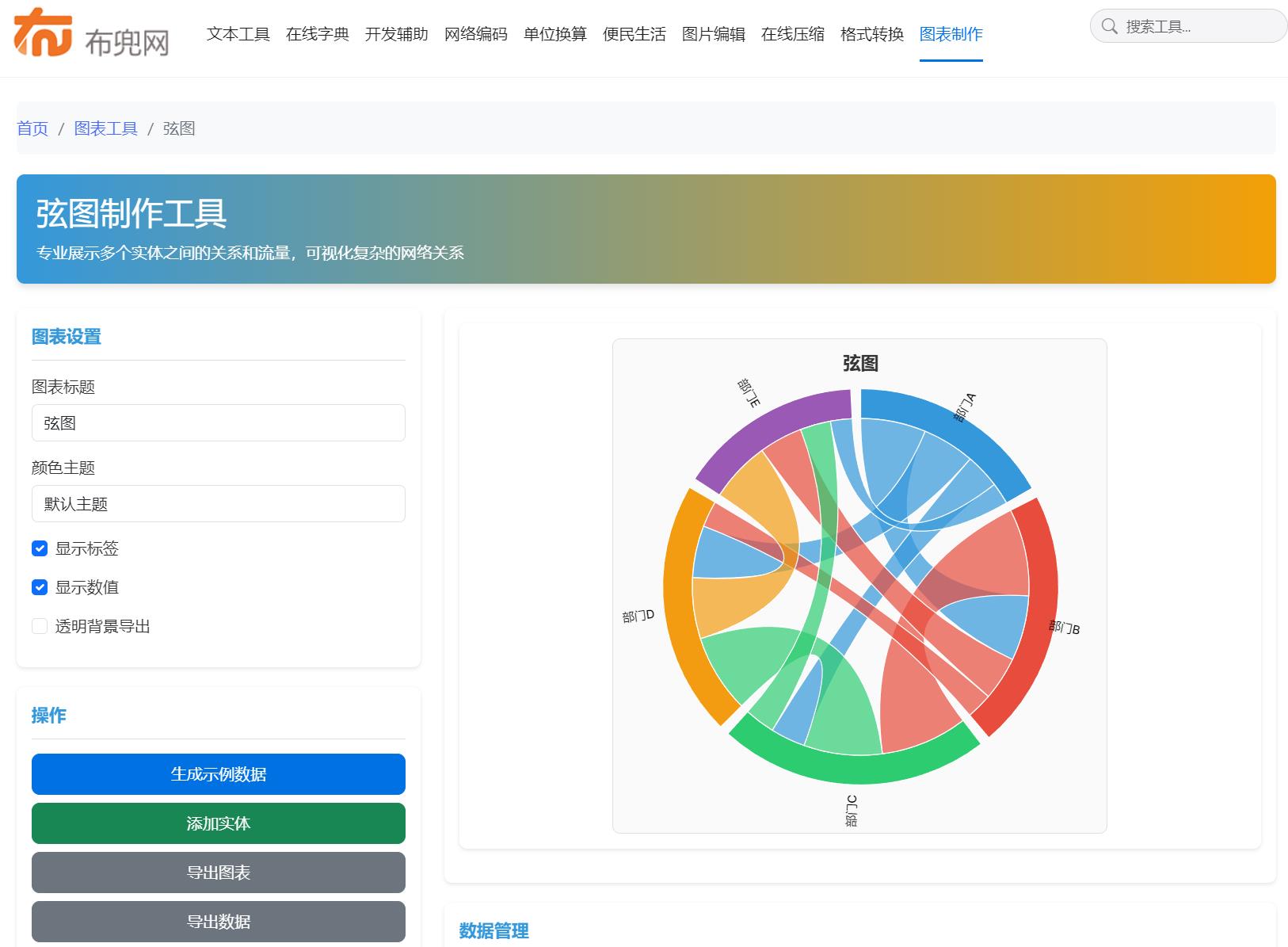Click the search magnifier icon
The height and width of the screenshot is (947, 1288).
pyautogui.click(x=1109, y=25)
